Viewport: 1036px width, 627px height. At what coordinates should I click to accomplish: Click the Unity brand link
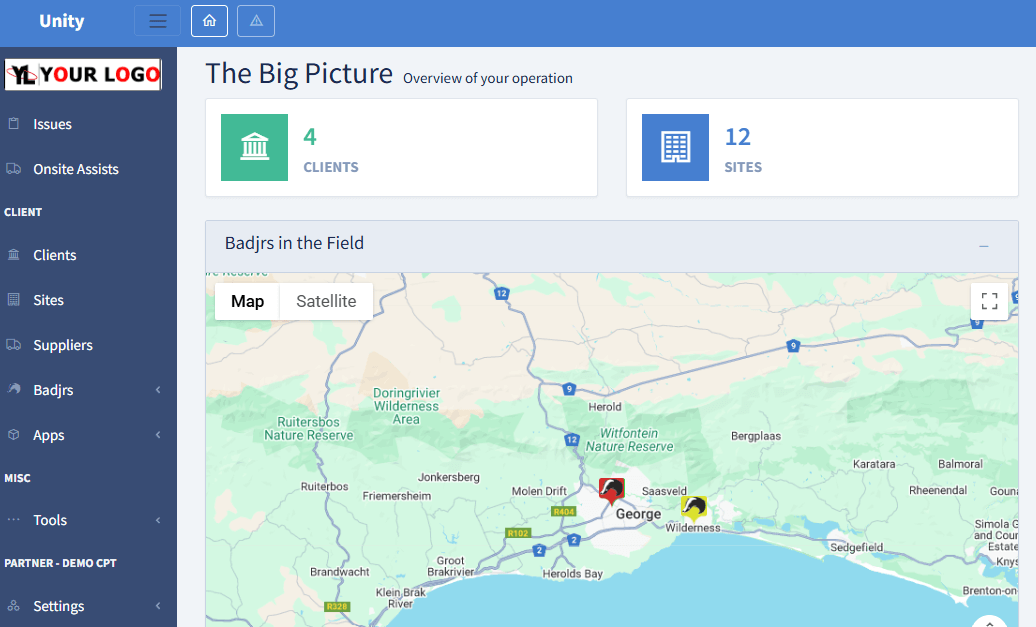[61, 21]
